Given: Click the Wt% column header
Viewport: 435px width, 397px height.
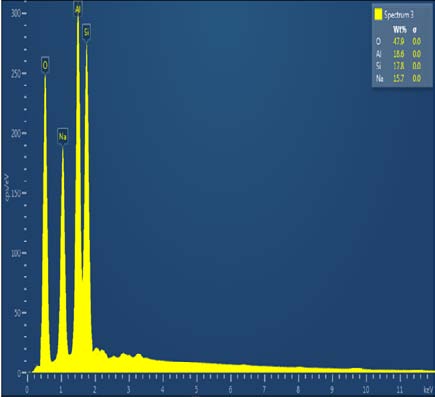Looking at the screenshot, I should [x=400, y=30].
